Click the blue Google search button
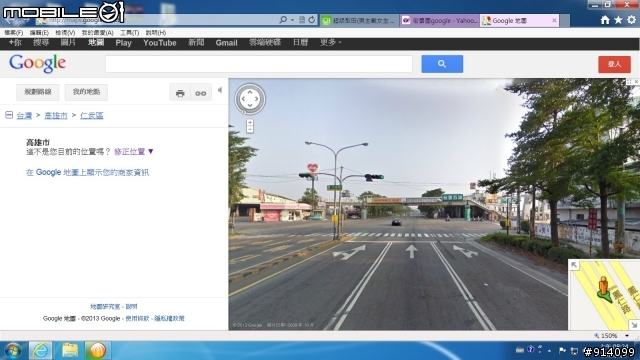The width and height of the screenshot is (640, 360). tap(442, 64)
